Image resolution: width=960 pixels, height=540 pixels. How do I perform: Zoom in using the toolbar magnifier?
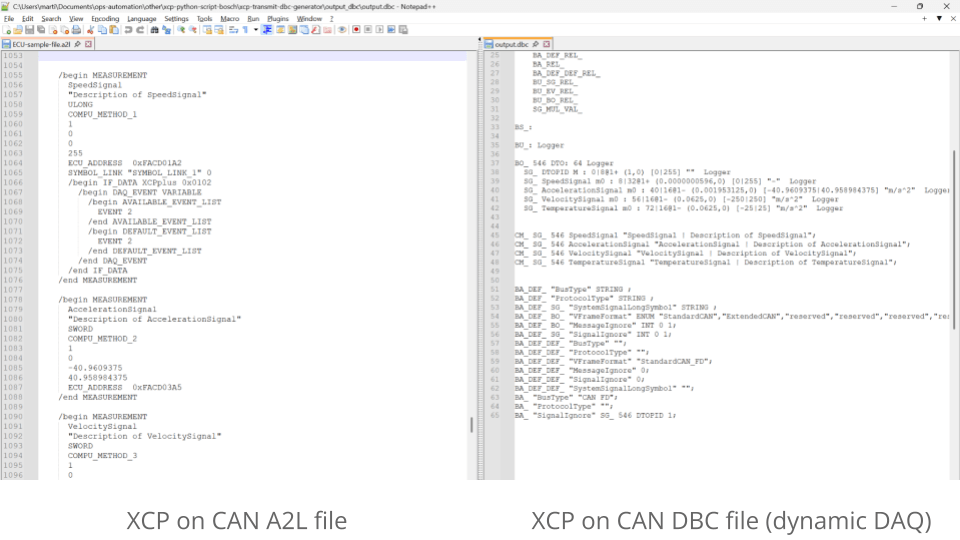tap(181, 29)
